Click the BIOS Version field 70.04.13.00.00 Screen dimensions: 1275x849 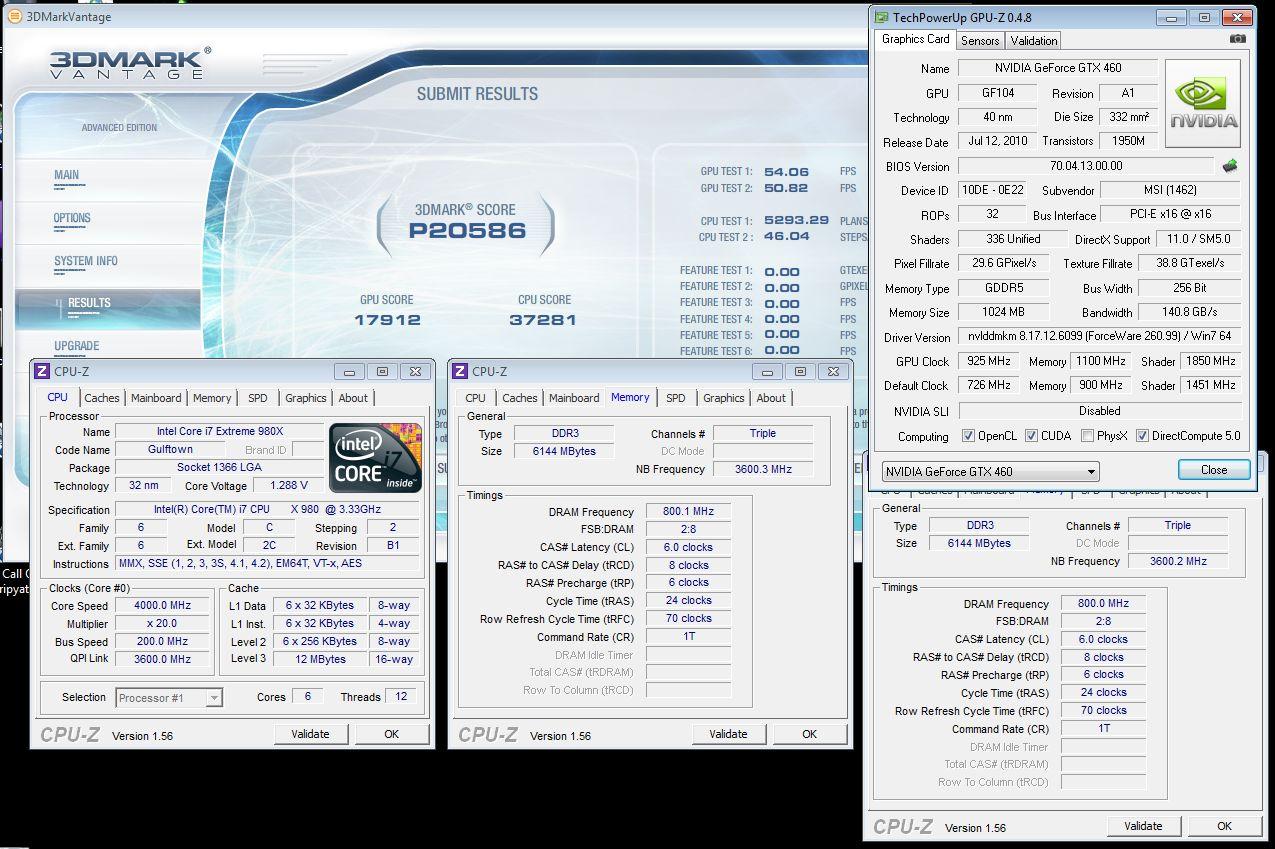[x=1086, y=166]
